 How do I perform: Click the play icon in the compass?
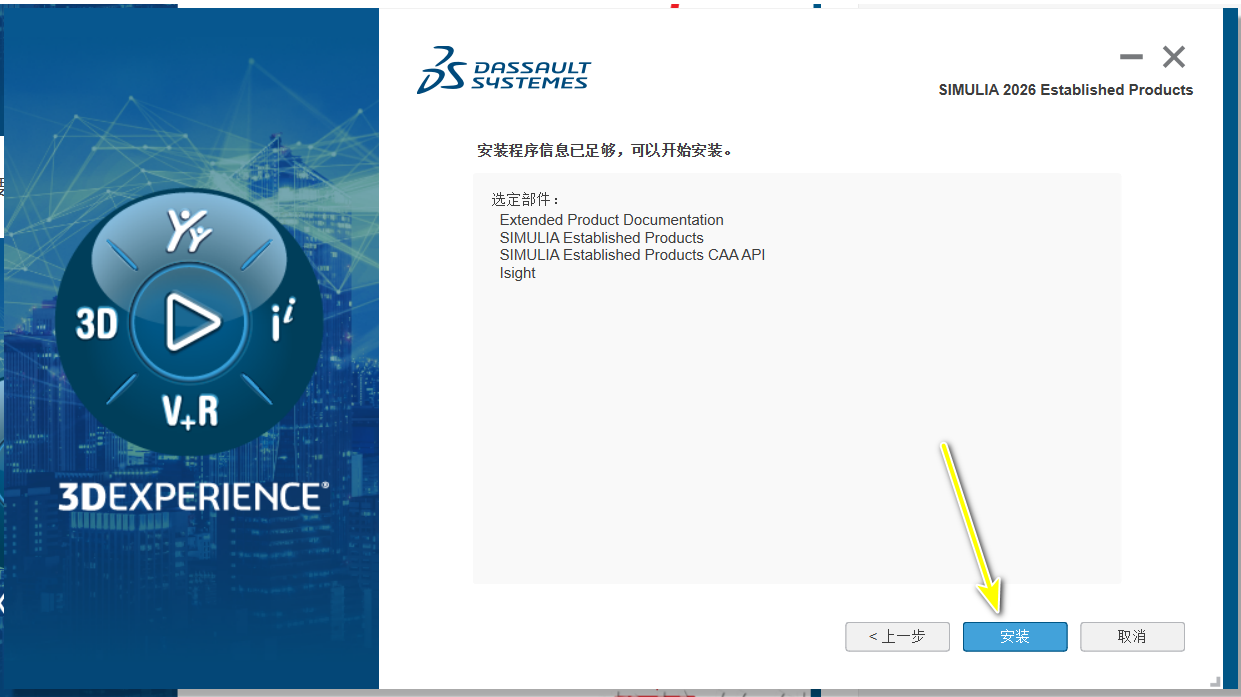click(191, 322)
